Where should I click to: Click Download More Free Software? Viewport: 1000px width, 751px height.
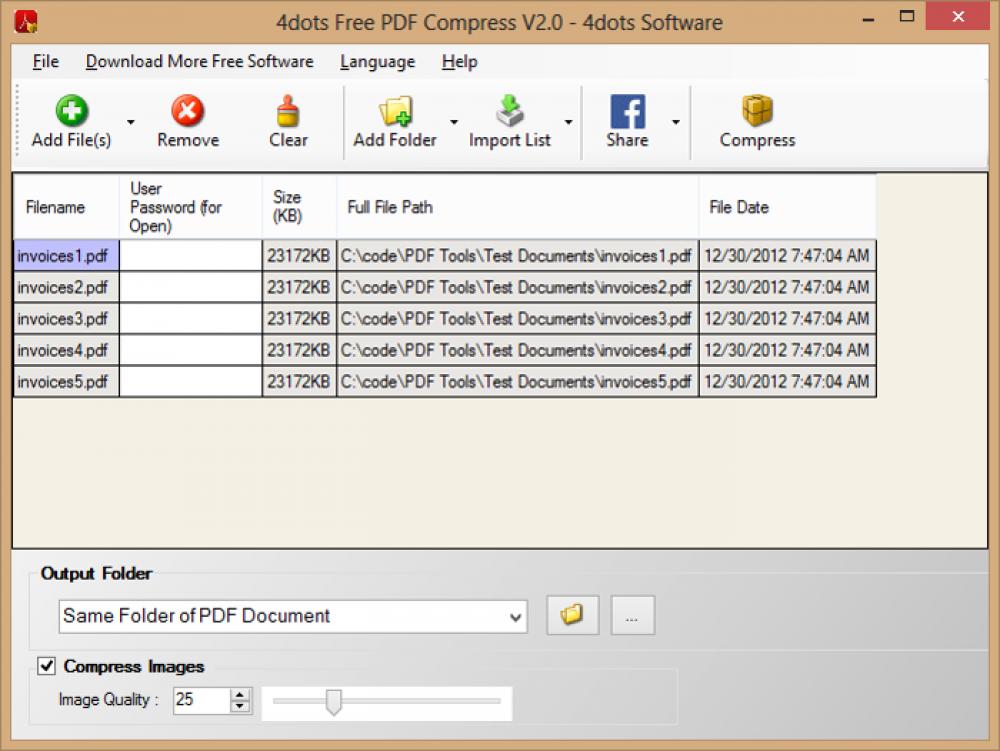[x=199, y=61]
